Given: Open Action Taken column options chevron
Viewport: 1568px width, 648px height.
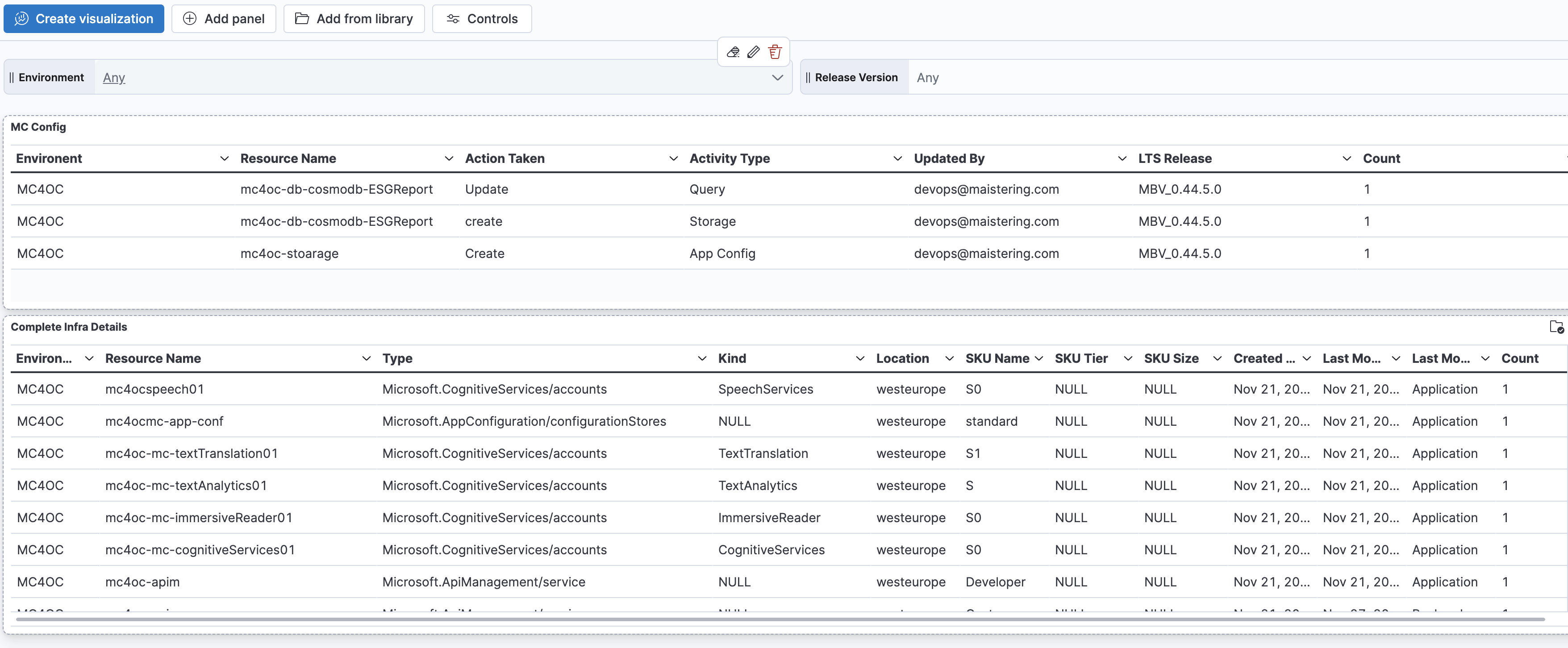Looking at the screenshot, I should click(673, 159).
